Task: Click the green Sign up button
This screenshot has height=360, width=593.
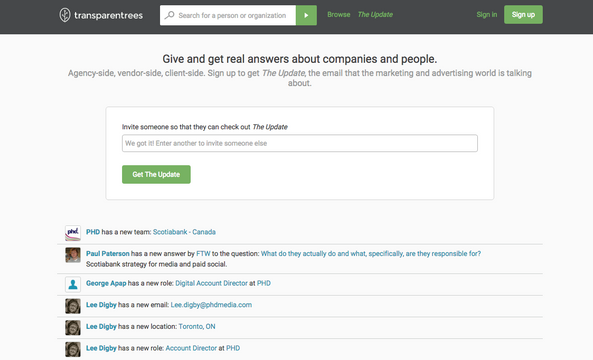Action: click(523, 14)
